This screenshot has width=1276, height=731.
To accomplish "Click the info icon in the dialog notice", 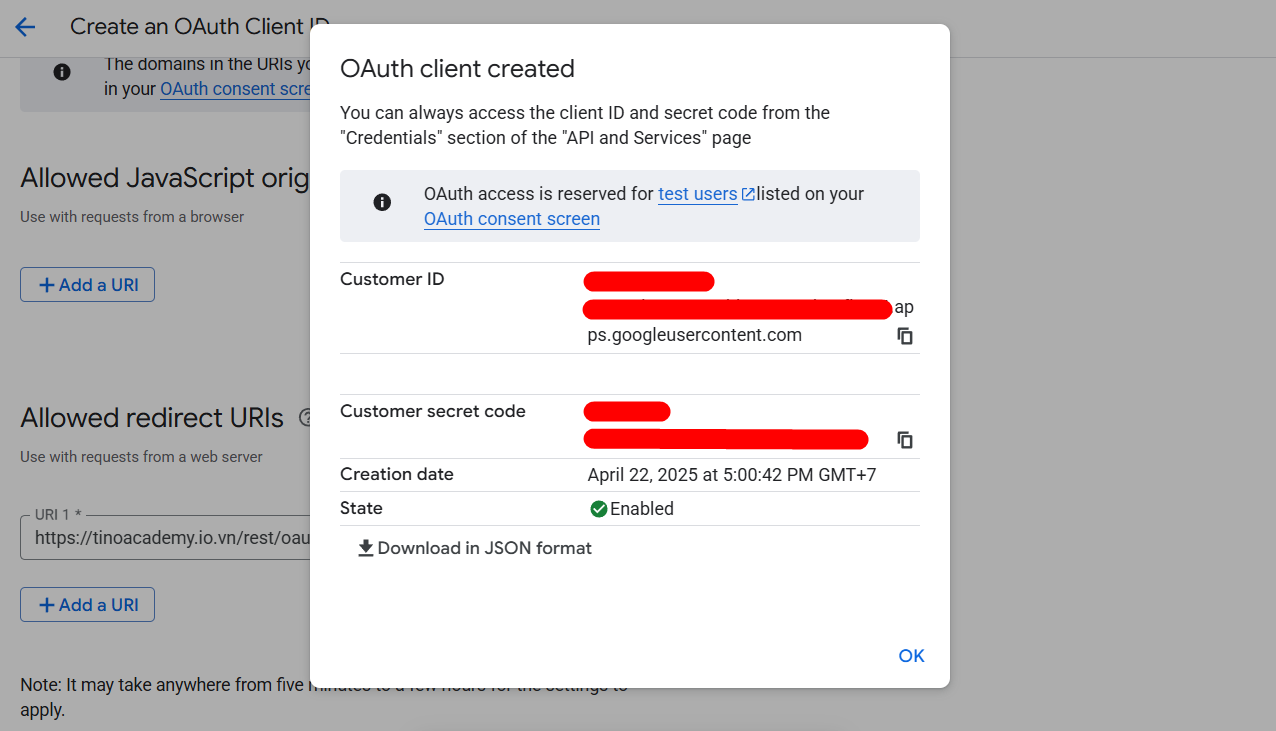I will [382, 203].
